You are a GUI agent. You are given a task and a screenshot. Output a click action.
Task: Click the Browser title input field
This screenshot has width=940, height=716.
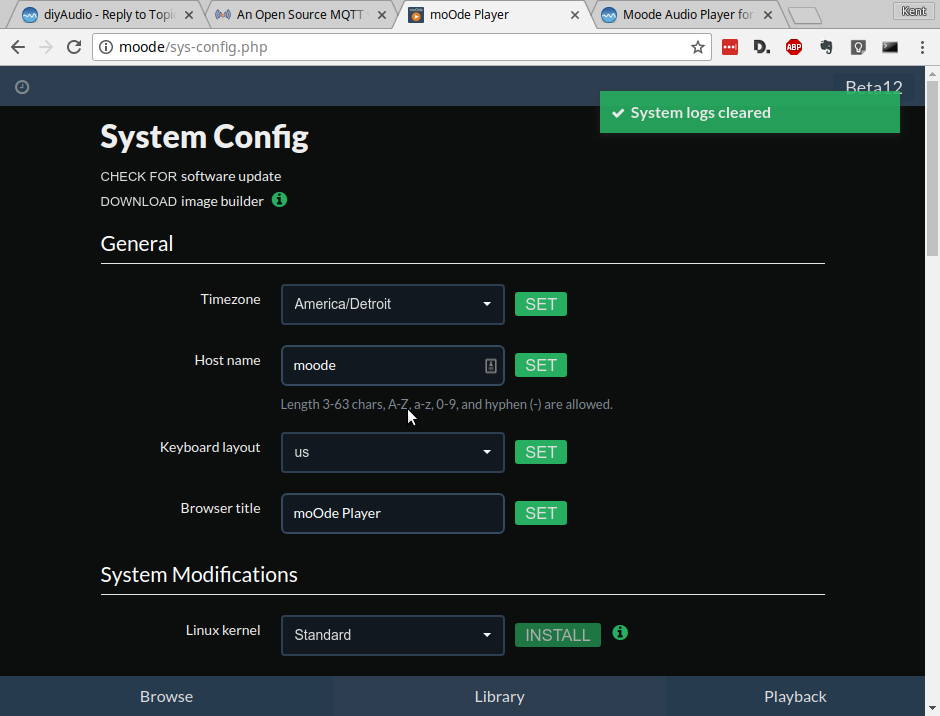[393, 513]
